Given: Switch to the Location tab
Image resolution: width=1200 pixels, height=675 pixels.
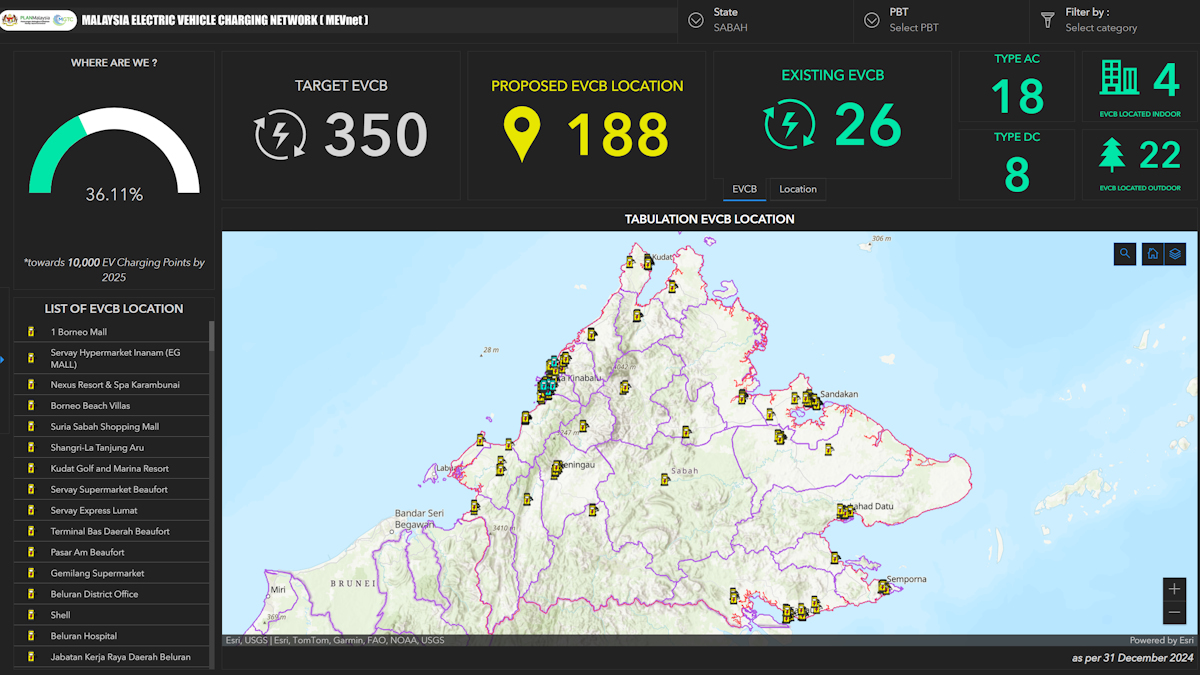Looking at the screenshot, I should coord(798,189).
